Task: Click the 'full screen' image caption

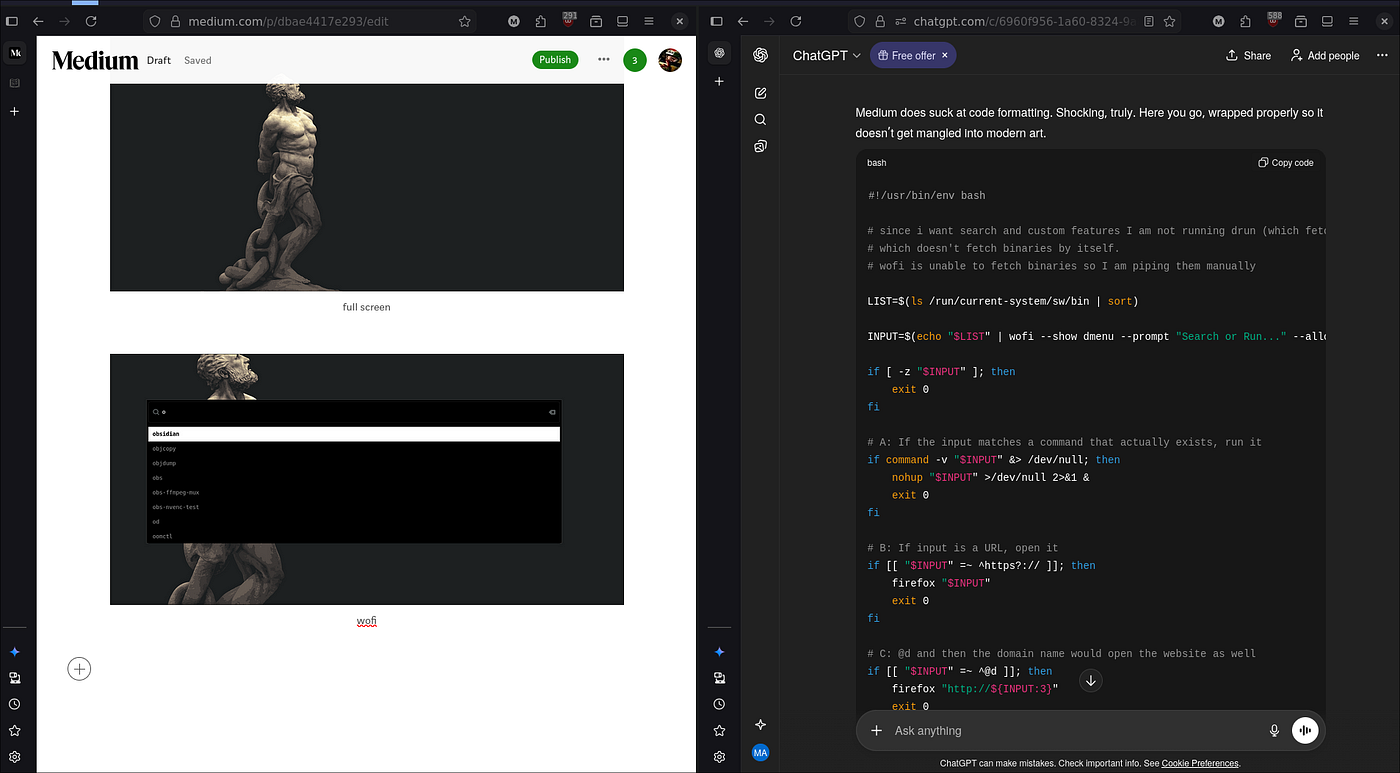Action: tap(367, 307)
